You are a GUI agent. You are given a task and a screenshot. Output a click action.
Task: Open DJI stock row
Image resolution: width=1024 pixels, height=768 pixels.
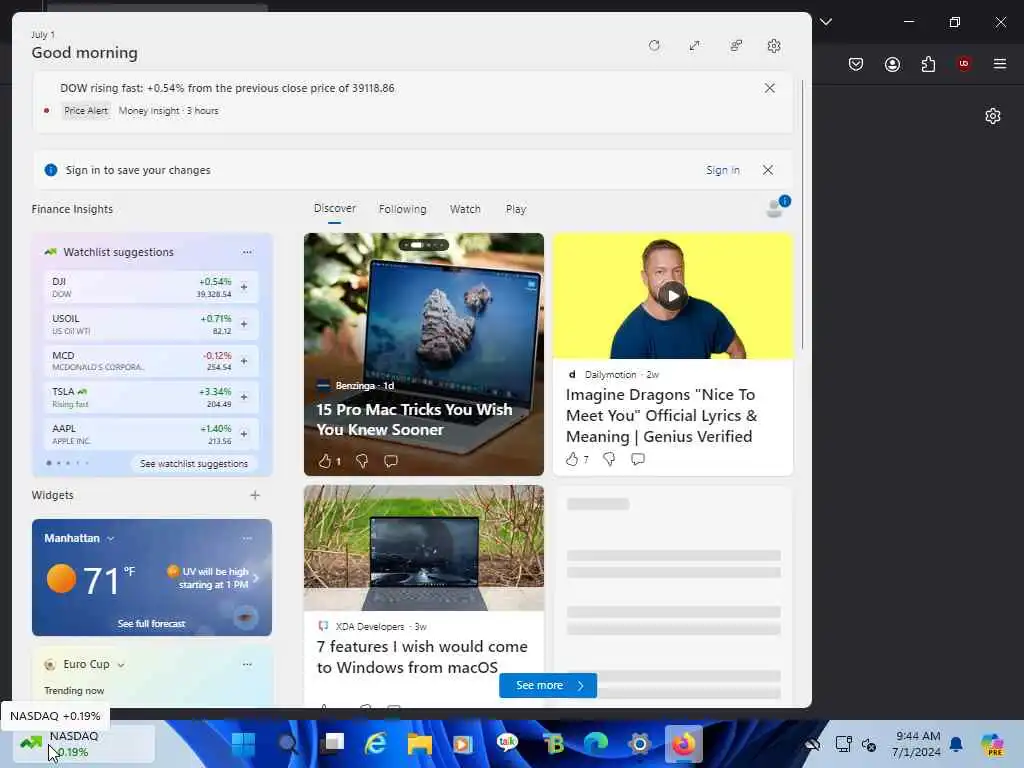click(x=151, y=287)
